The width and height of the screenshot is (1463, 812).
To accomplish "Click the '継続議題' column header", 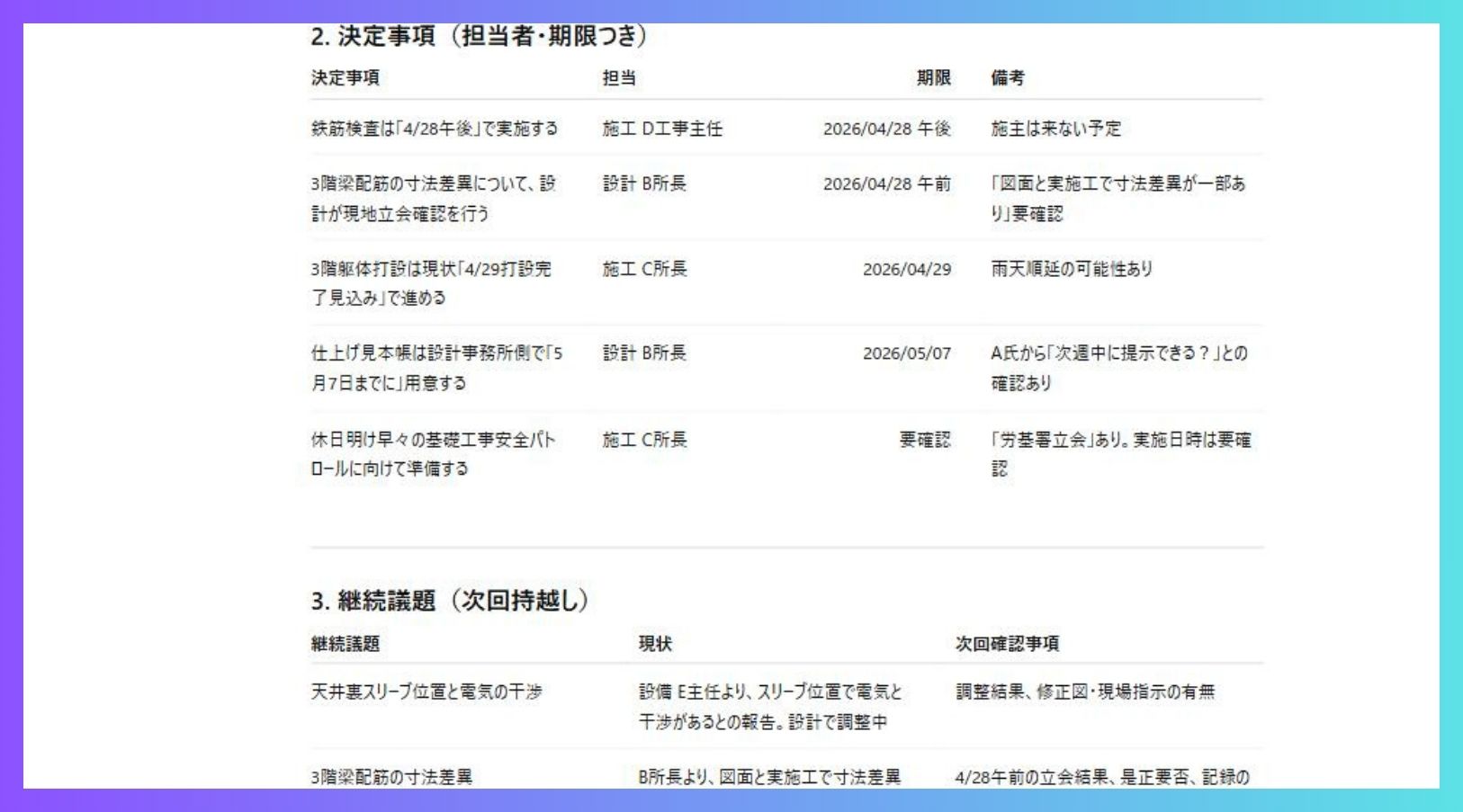I will pyautogui.click(x=346, y=644).
